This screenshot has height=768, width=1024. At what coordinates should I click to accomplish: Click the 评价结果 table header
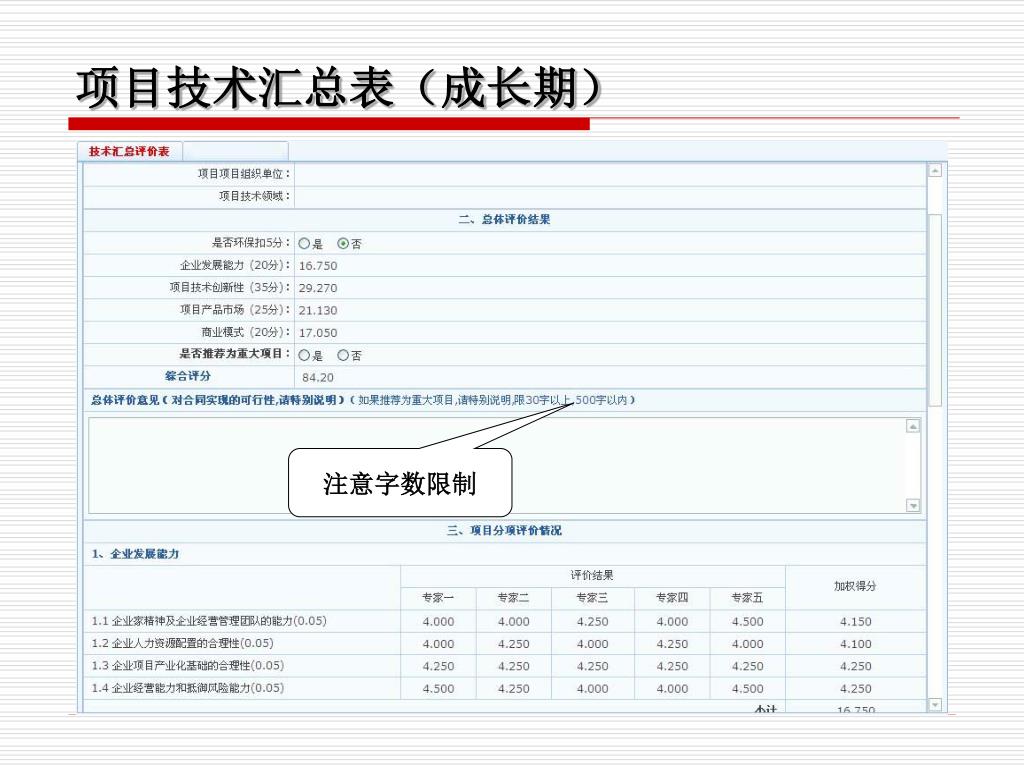tap(592, 575)
